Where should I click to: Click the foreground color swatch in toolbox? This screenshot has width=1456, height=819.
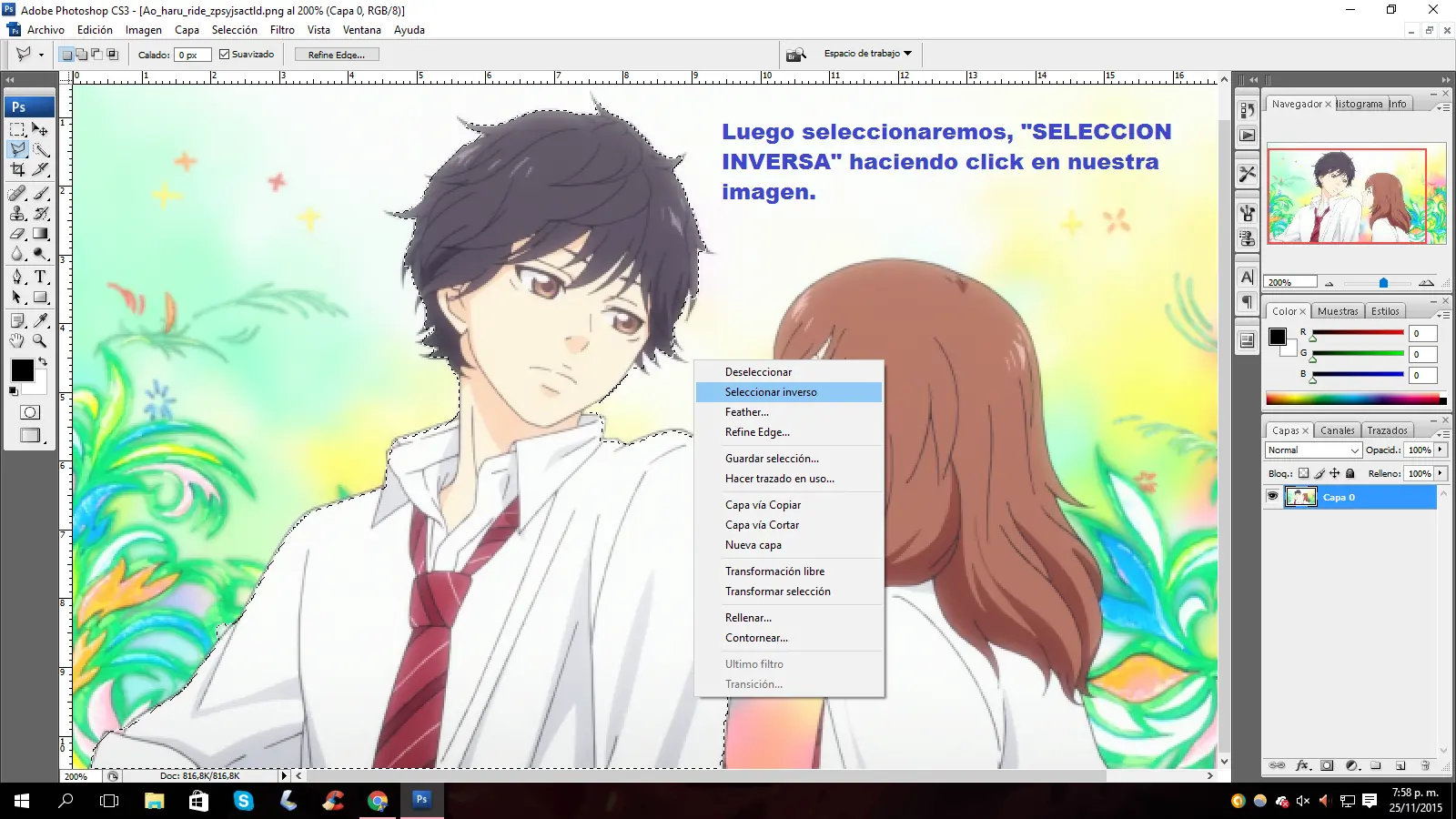(22, 370)
